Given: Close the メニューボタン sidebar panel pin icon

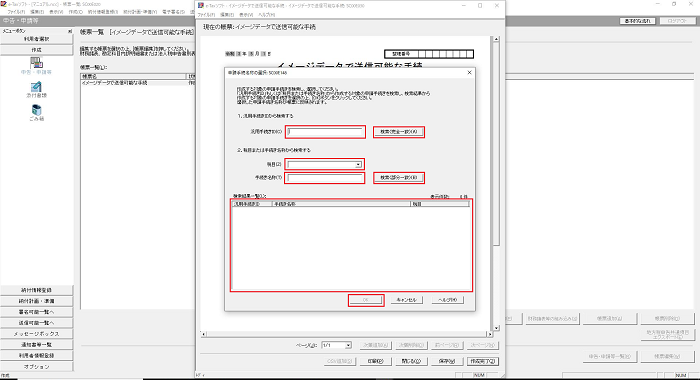Looking at the screenshot, I should (70, 31).
